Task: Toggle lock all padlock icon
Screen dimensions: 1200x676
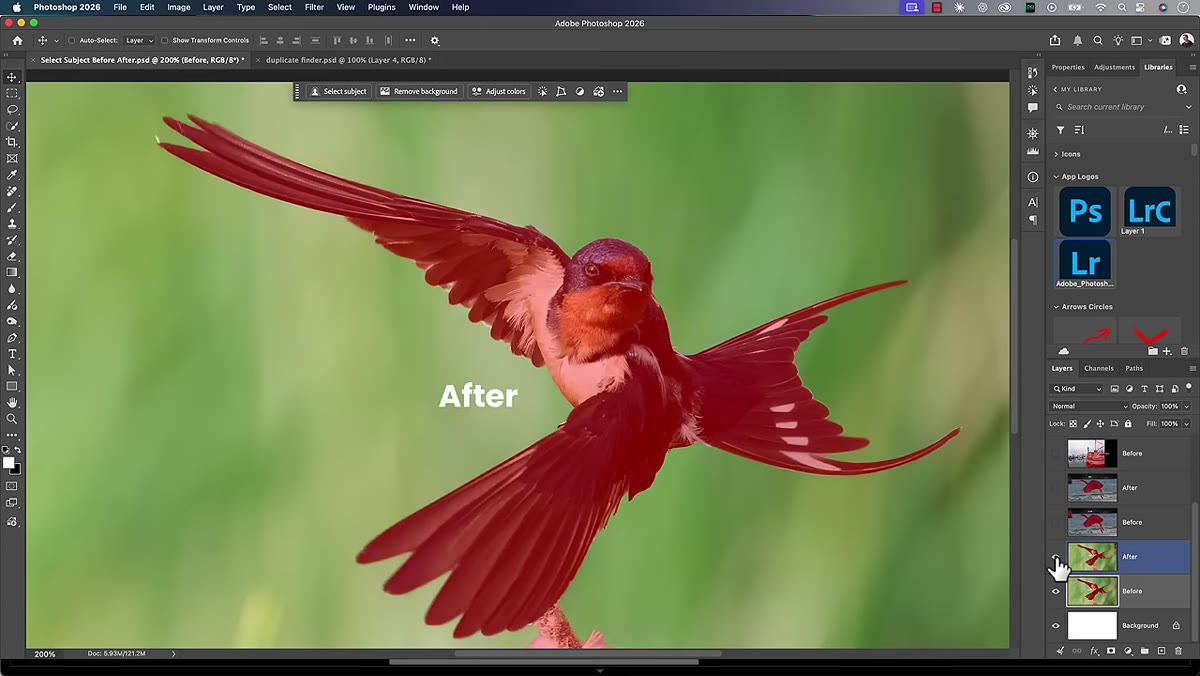Action: pos(1128,424)
